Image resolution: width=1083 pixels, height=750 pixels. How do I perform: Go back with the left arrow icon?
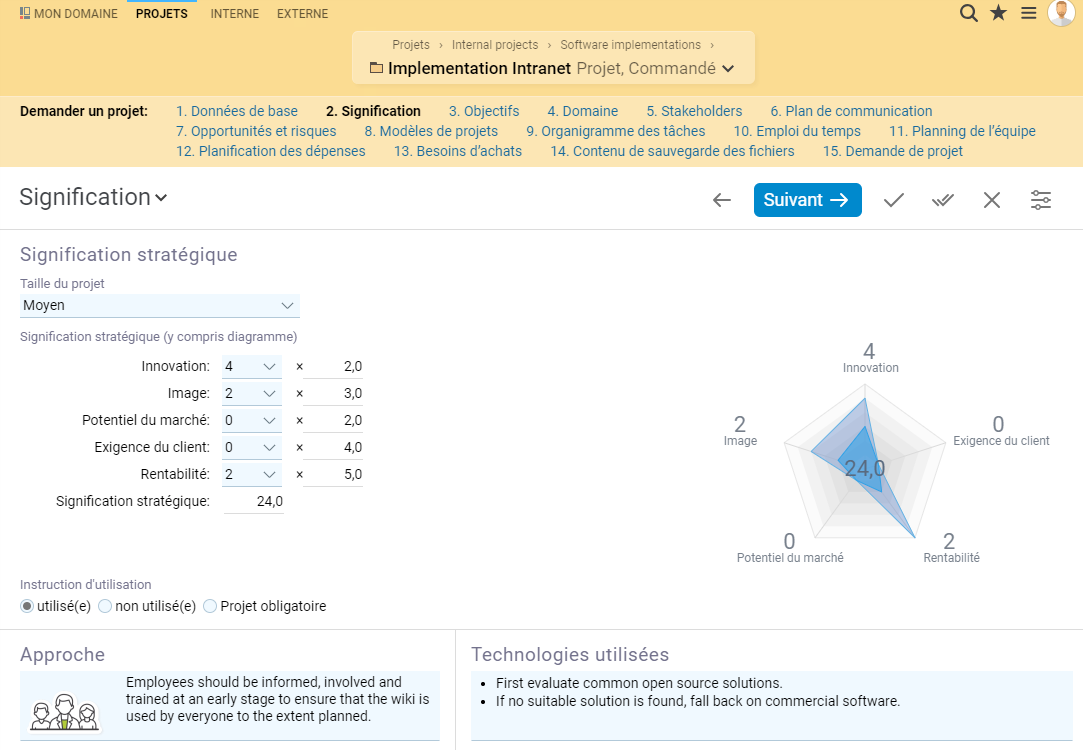[722, 200]
